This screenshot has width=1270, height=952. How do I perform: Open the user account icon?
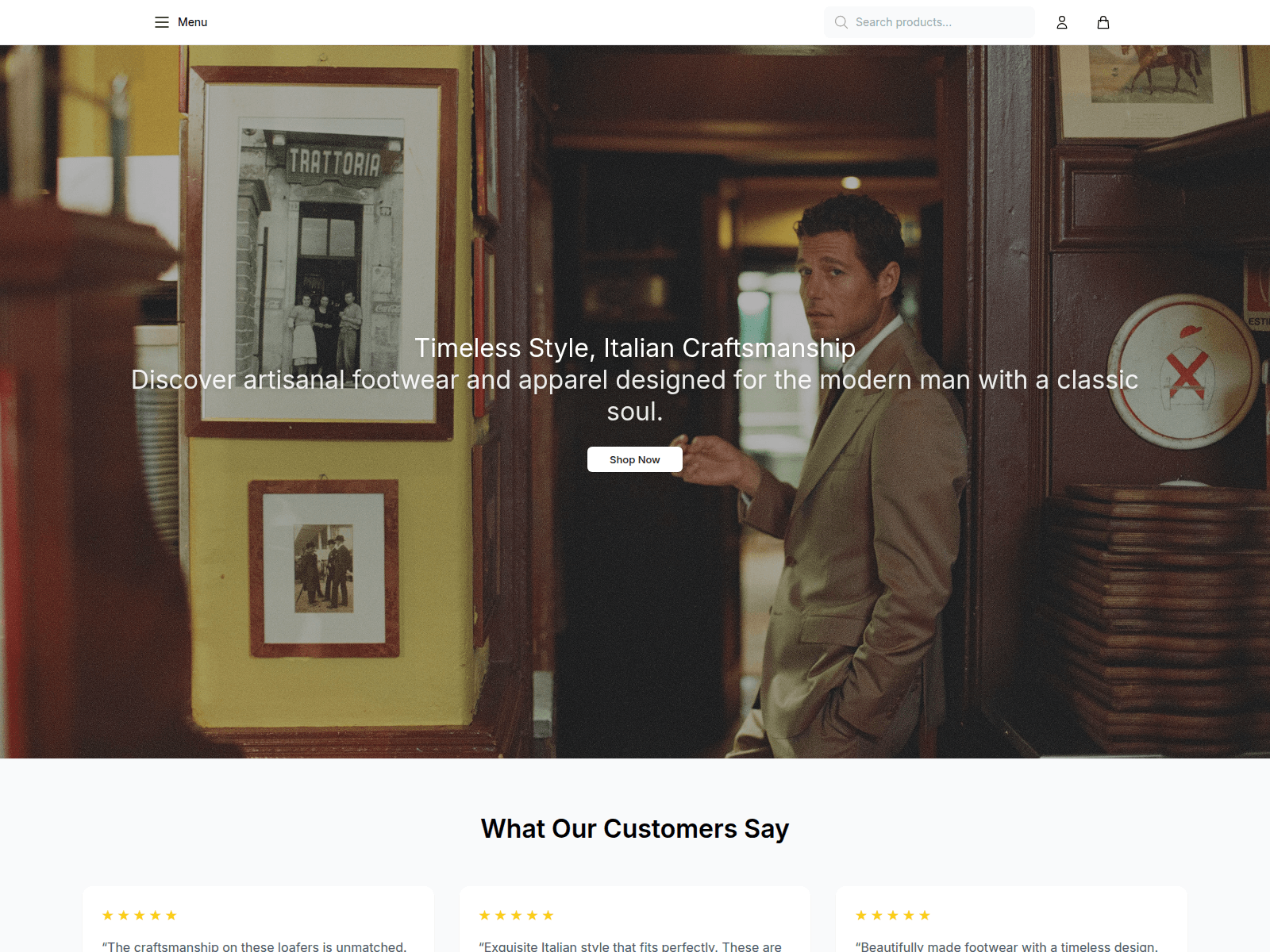coord(1062,22)
